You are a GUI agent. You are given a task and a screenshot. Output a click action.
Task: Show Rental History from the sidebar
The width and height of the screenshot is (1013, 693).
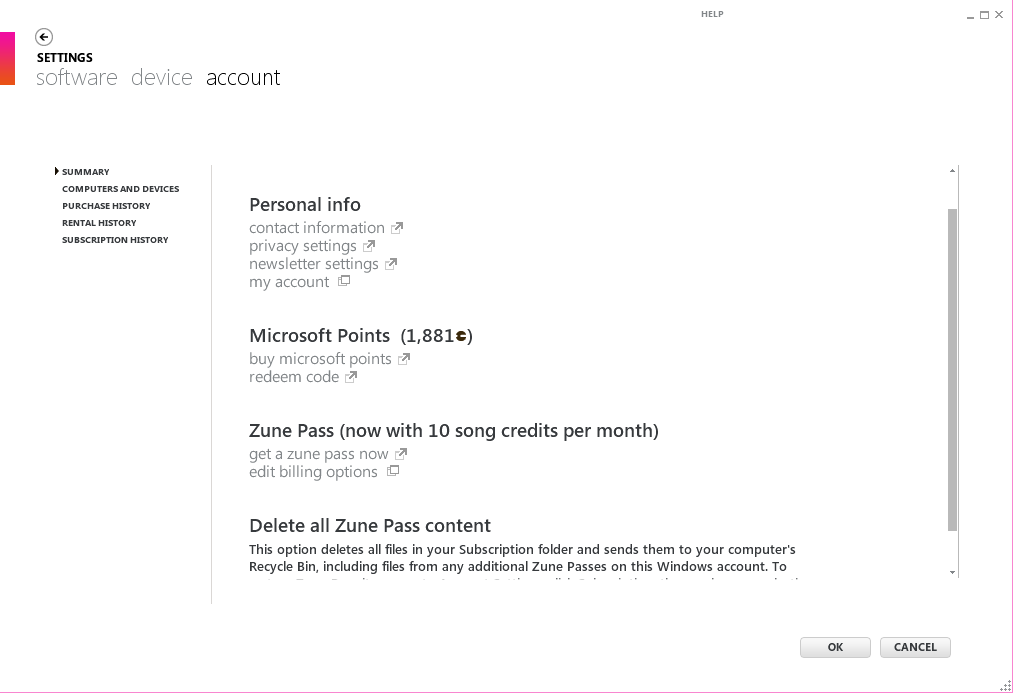(99, 223)
